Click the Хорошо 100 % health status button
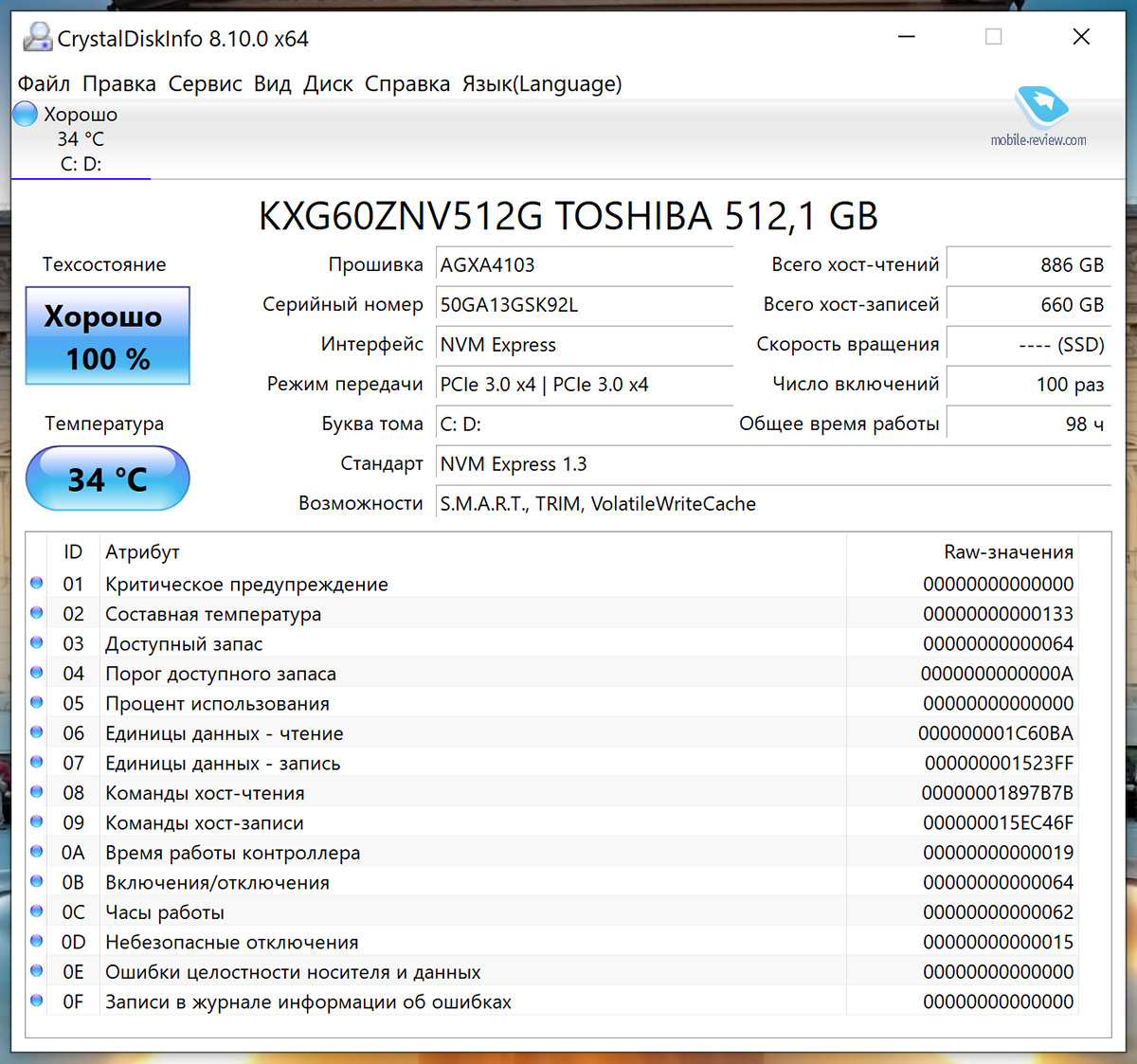The width and height of the screenshot is (1137, 1064). tap(107, 336)
